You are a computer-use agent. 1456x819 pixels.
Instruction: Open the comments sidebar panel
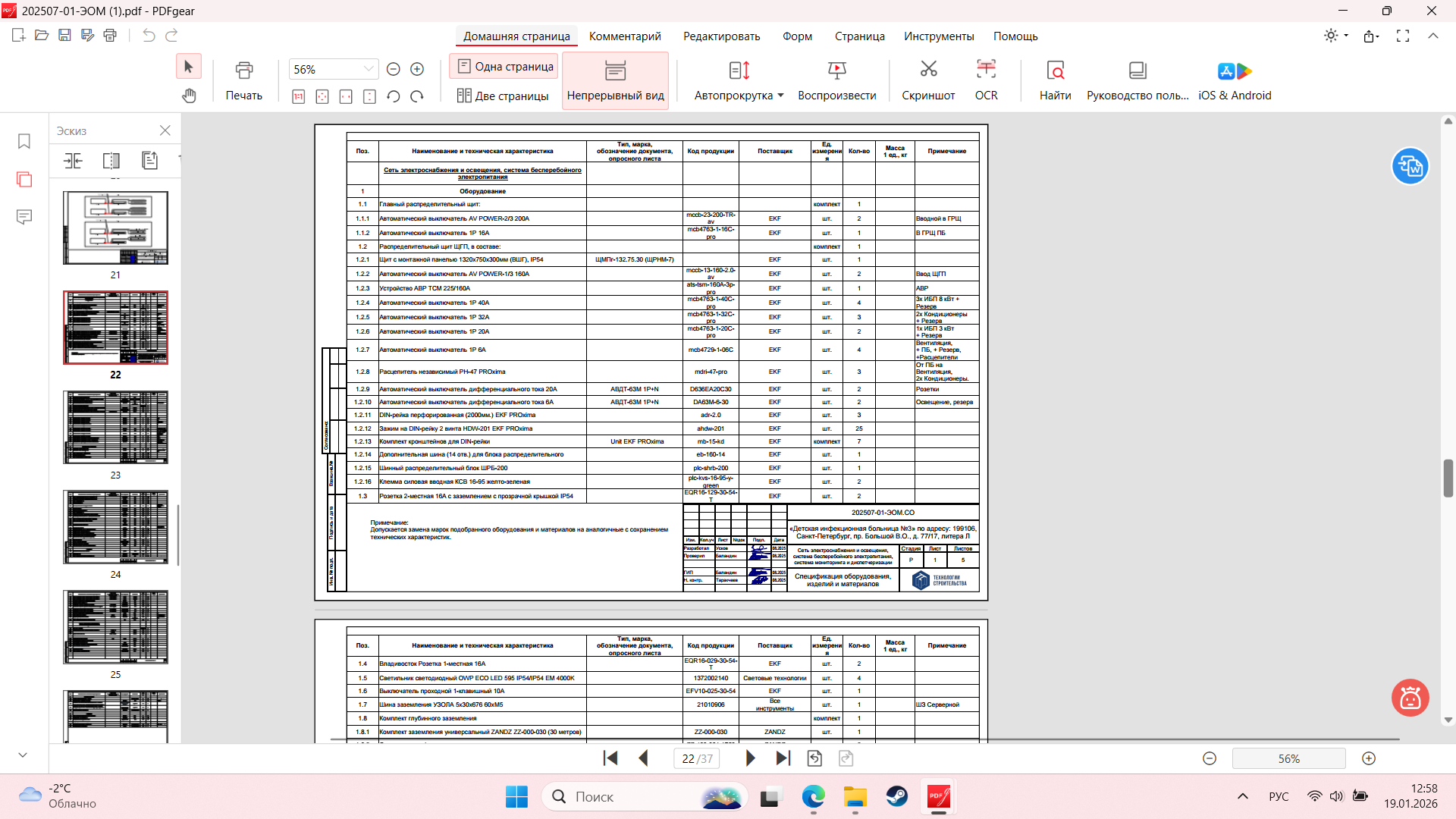(x=24, y=218)
